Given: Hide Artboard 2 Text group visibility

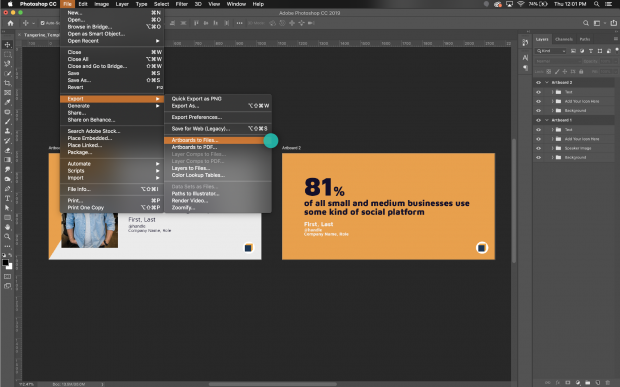Looking at the screenshot, I should pyautogui.click(x=538, y=92).
